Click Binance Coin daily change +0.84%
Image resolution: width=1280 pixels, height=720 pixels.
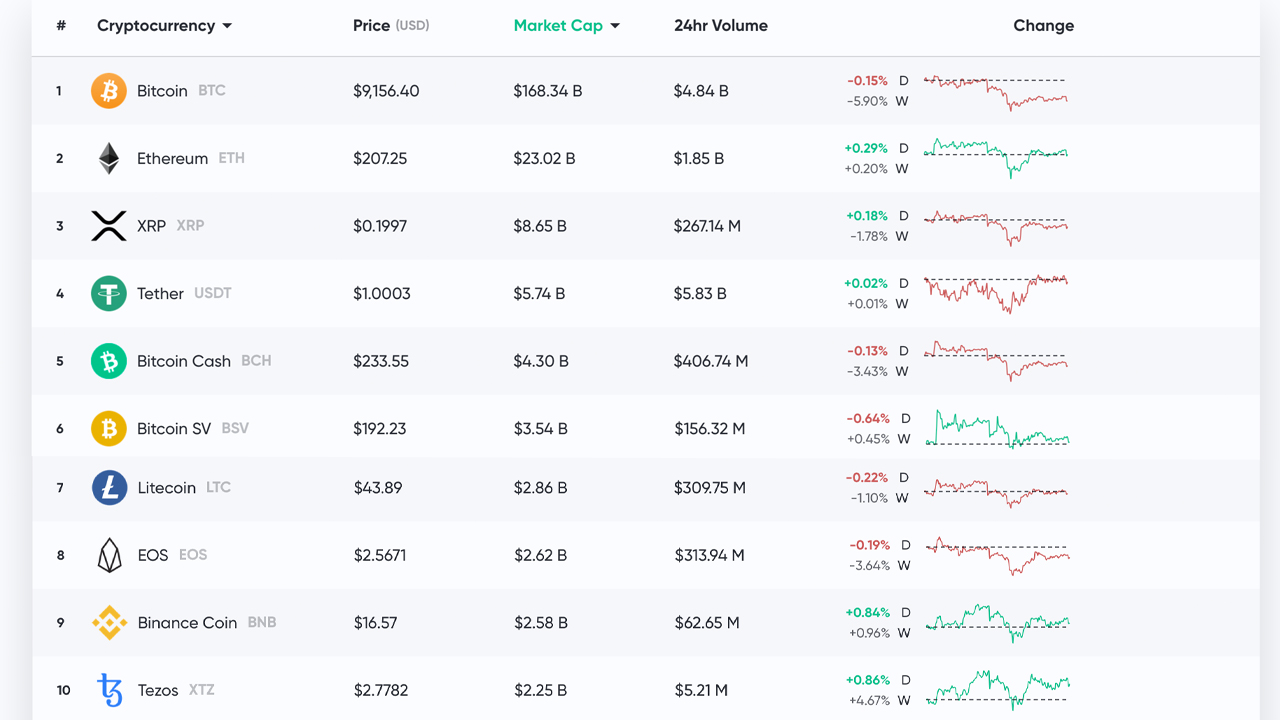click(x=868, y=612)
